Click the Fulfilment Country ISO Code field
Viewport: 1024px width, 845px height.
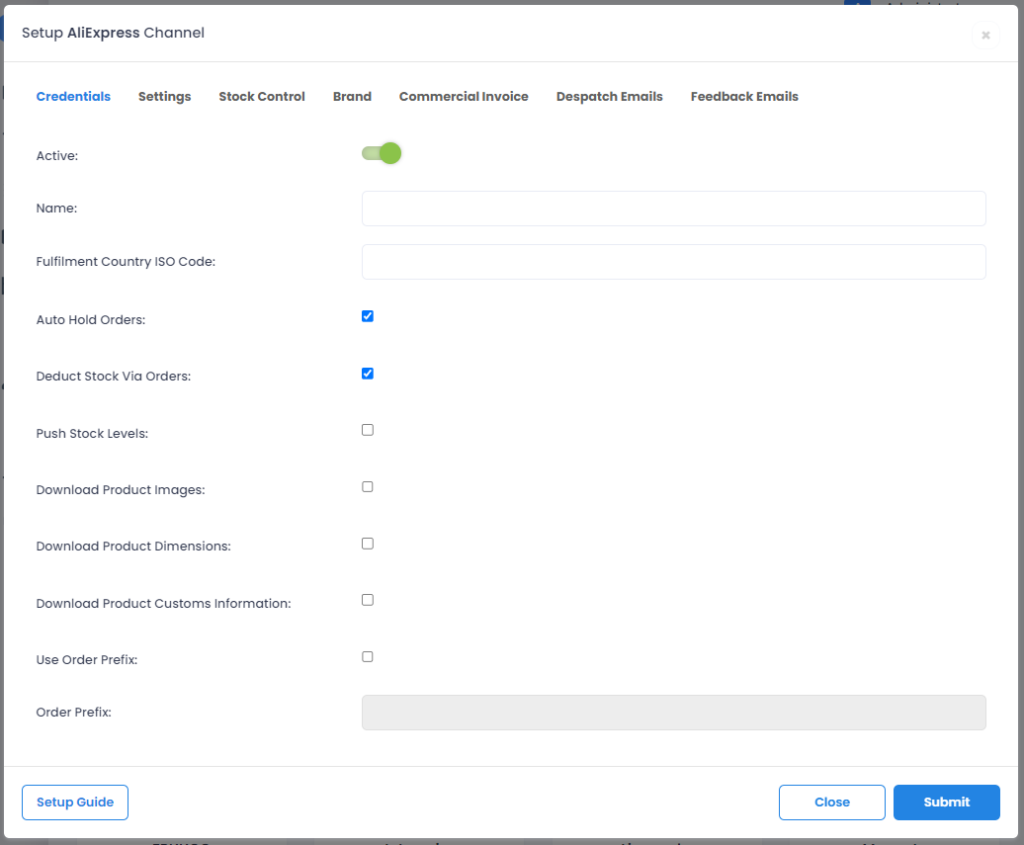click(674, 262)
